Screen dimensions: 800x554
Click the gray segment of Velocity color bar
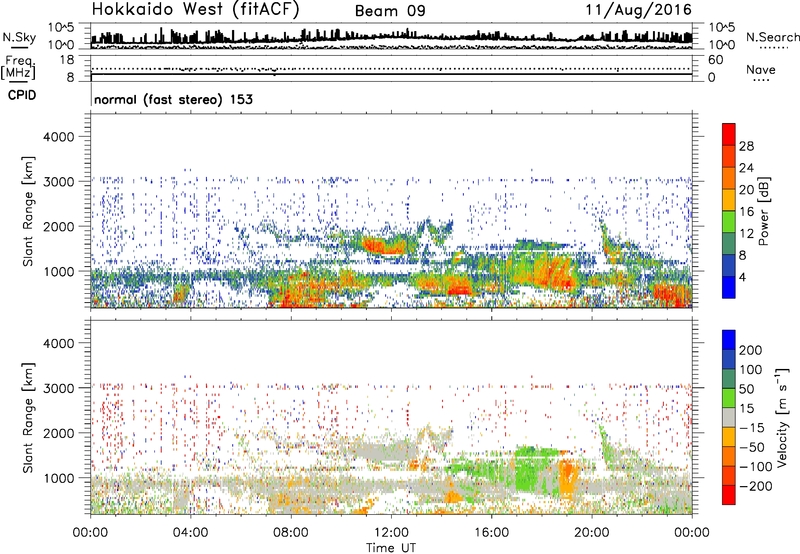click(x=729, y=417)
